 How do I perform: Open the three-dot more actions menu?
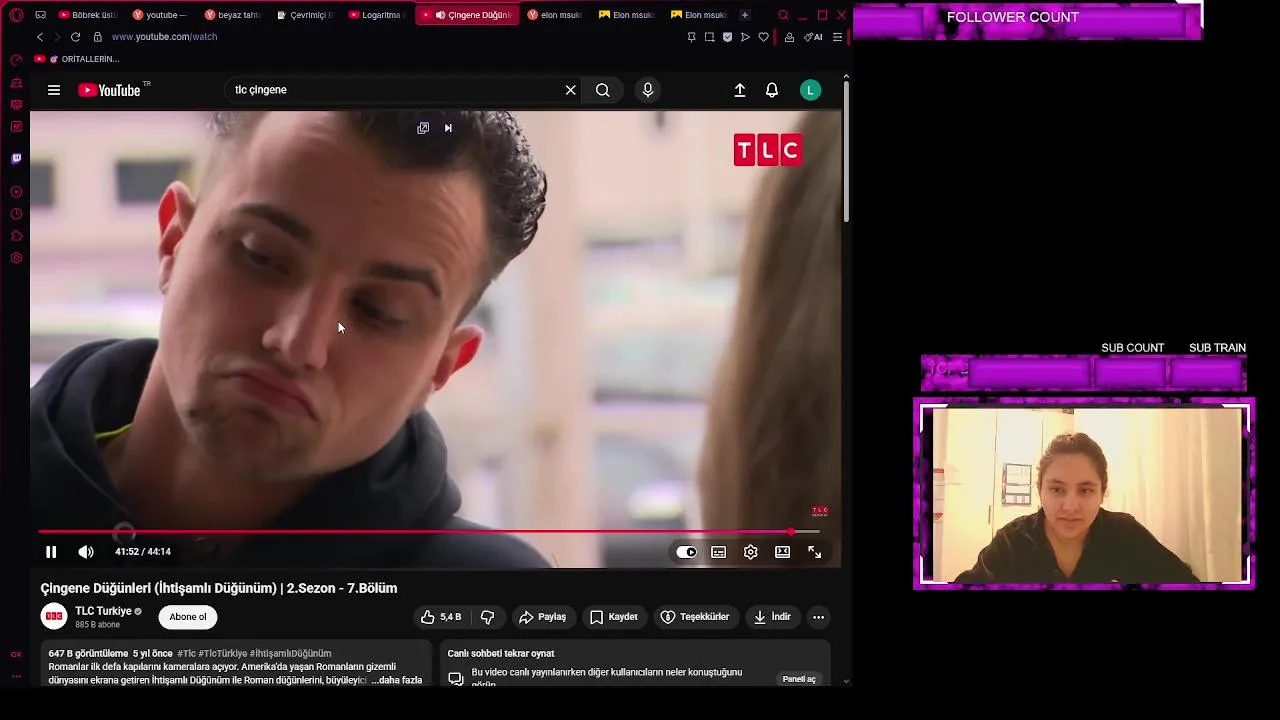[818, 617]
